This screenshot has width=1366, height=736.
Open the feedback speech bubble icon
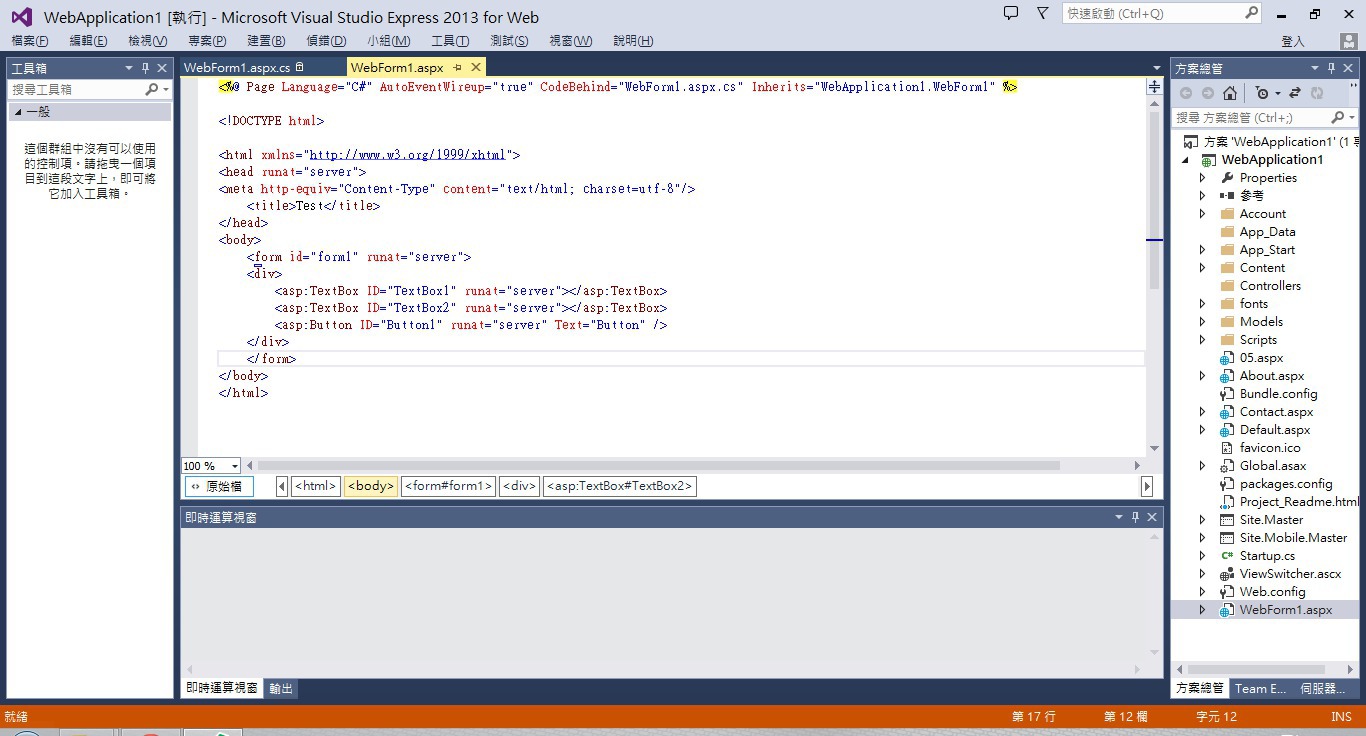click(x=1011, y=13)
